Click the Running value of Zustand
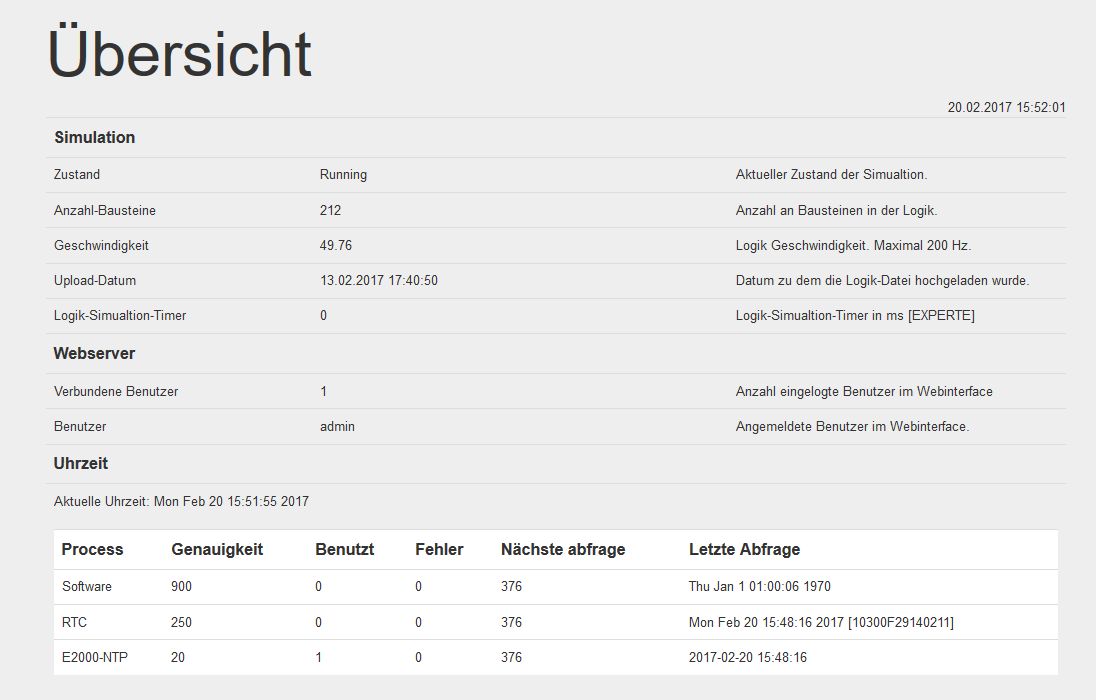Image resolution: width=1096 pixels, height=700 pixels. [x=343, y=175]
